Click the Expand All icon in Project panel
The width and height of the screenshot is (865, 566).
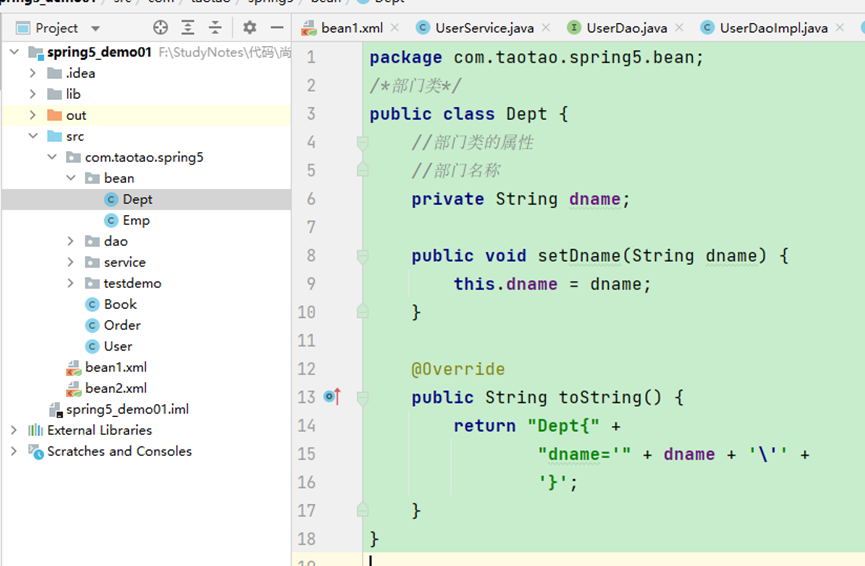tap(188, 28)
